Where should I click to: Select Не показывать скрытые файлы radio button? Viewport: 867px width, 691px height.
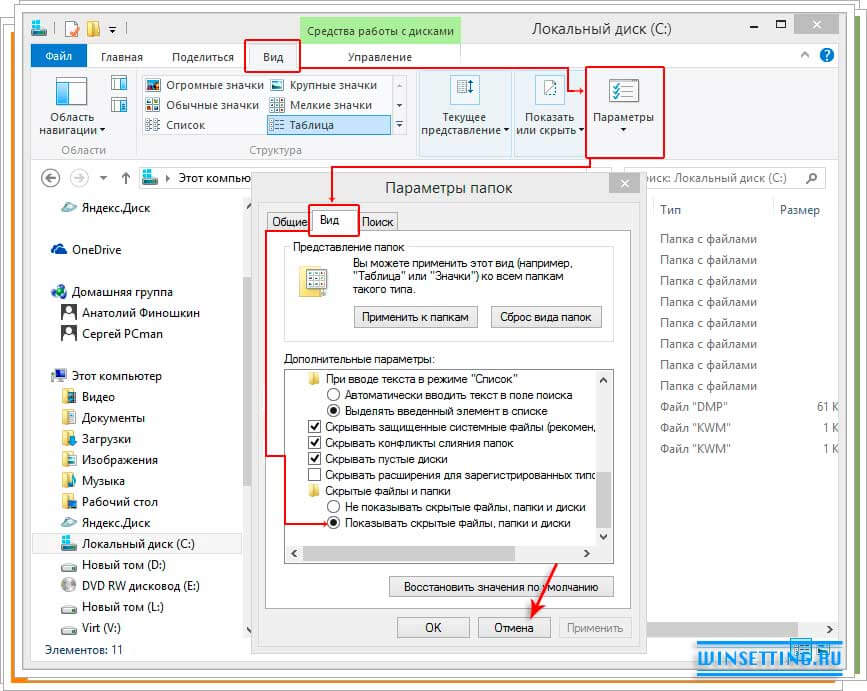(x=334, y=507)
